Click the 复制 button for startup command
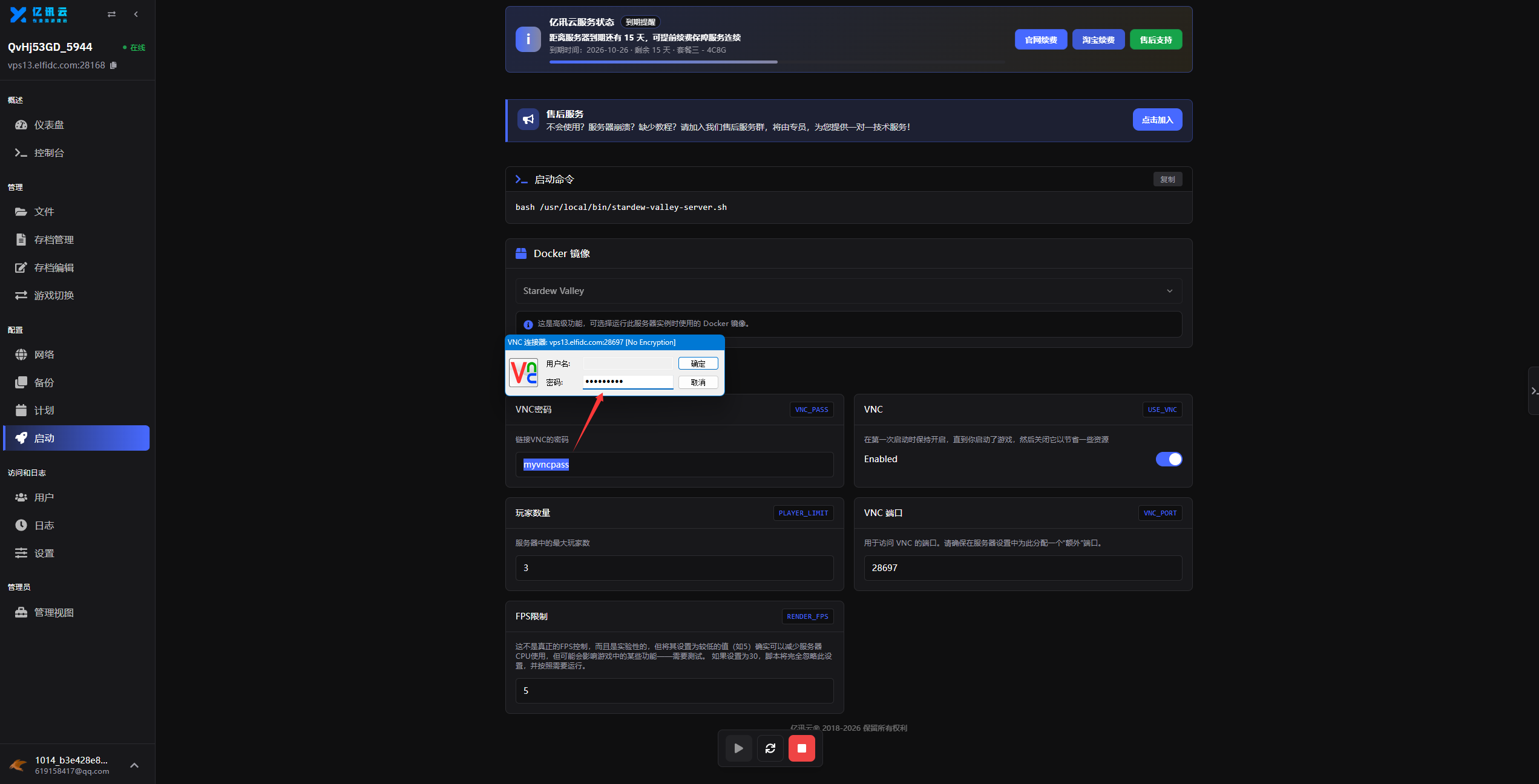Viewport: 1539px width, 784px height. click(1167, 180)
